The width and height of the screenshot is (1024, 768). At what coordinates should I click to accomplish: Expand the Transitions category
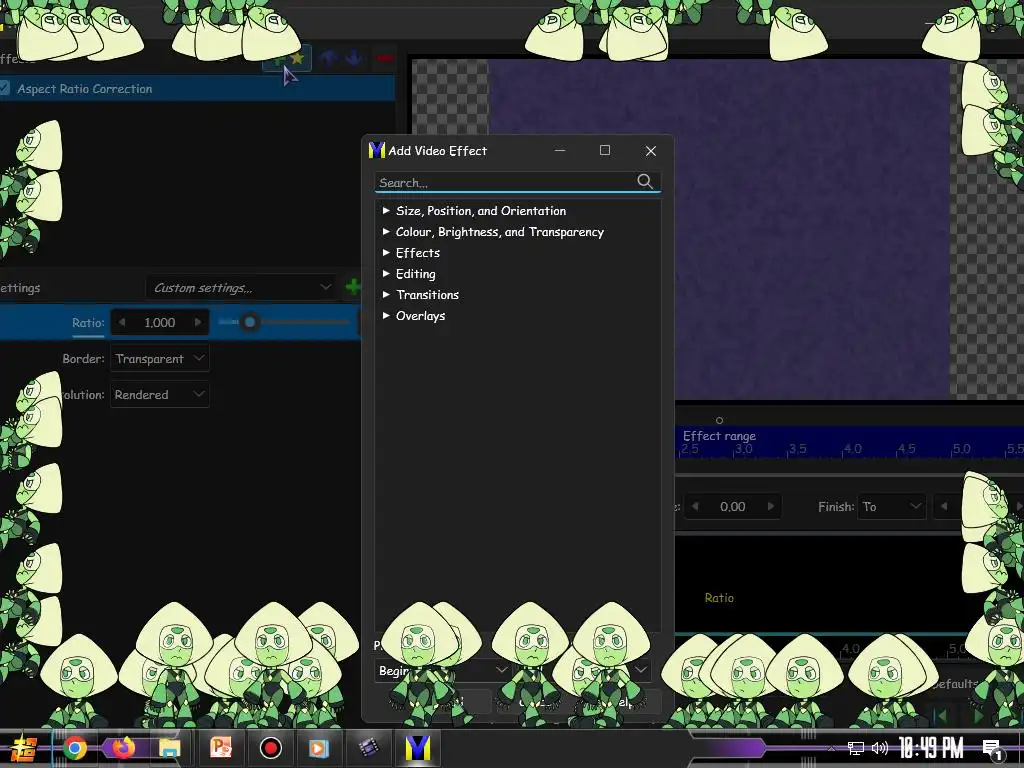tap(386, 294)
